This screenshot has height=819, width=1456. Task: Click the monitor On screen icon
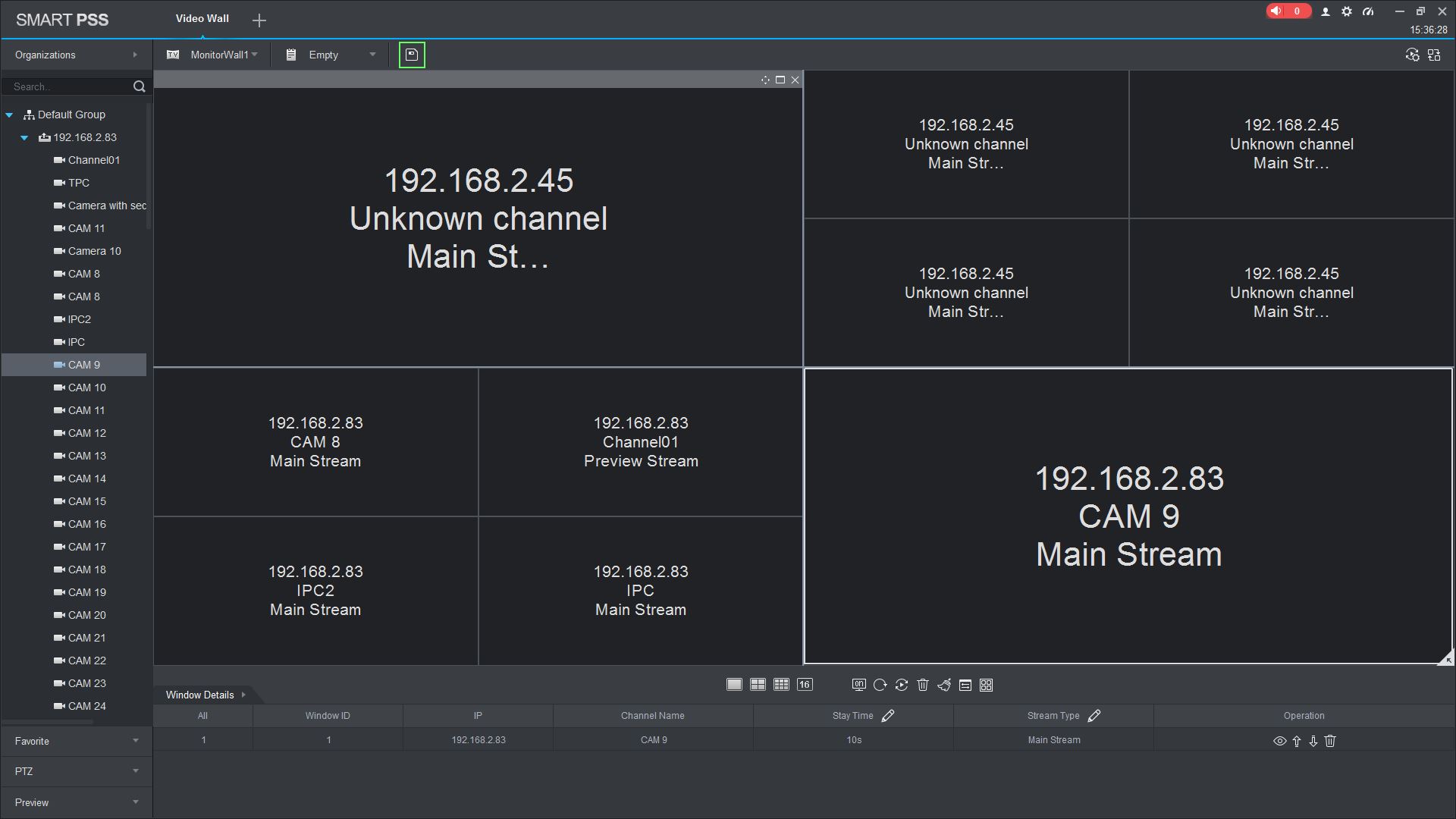(858, 685)
